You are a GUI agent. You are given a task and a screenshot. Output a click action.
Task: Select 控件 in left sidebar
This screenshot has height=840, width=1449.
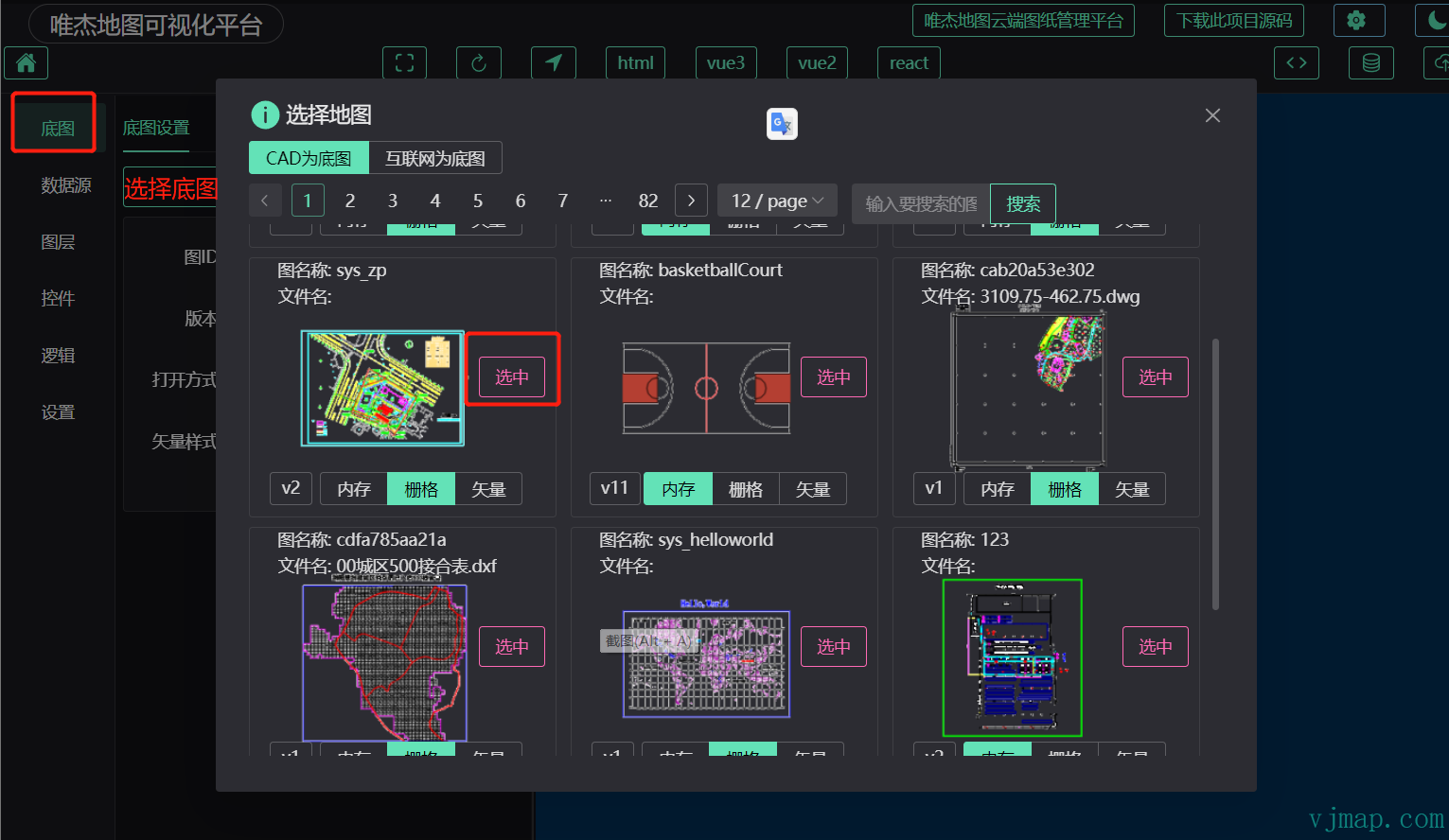coord(58,299)
